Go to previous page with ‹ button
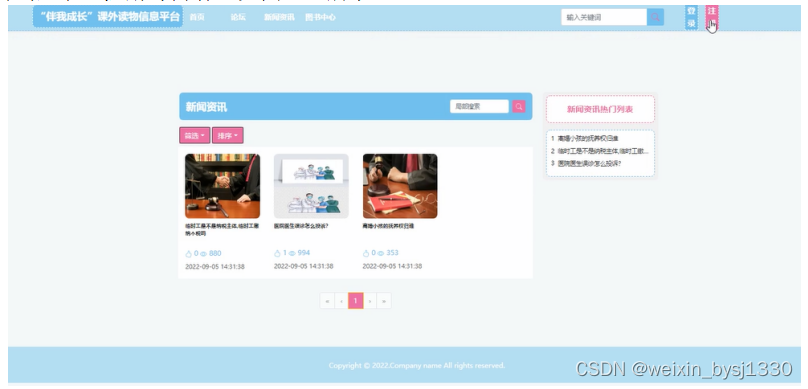This screenshot has height=389, width=808. pos(341,301)
